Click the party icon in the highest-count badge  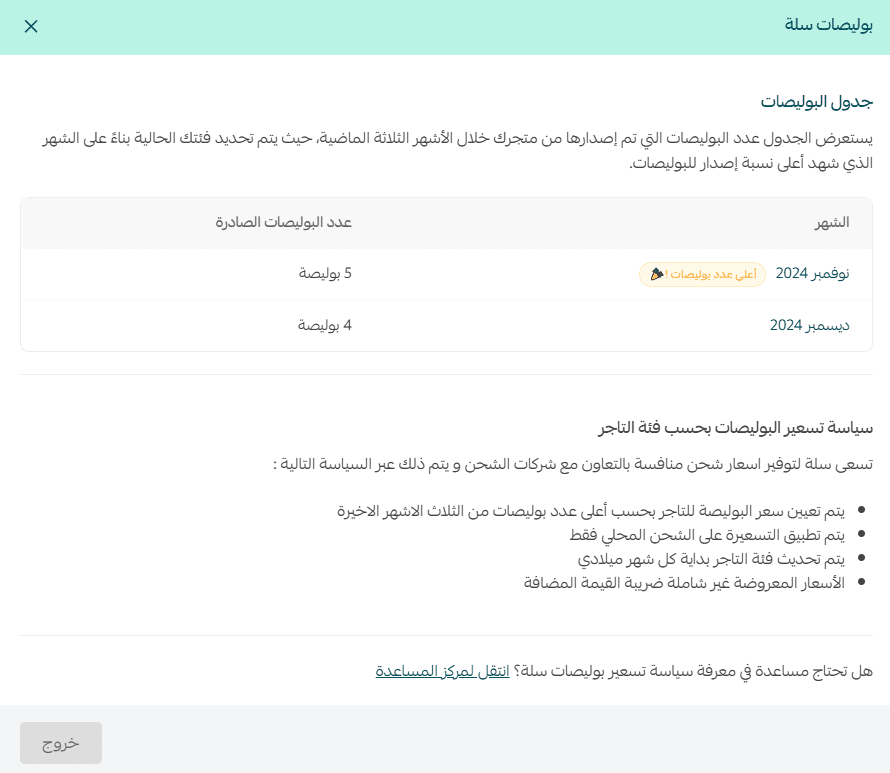click(656, 274)
